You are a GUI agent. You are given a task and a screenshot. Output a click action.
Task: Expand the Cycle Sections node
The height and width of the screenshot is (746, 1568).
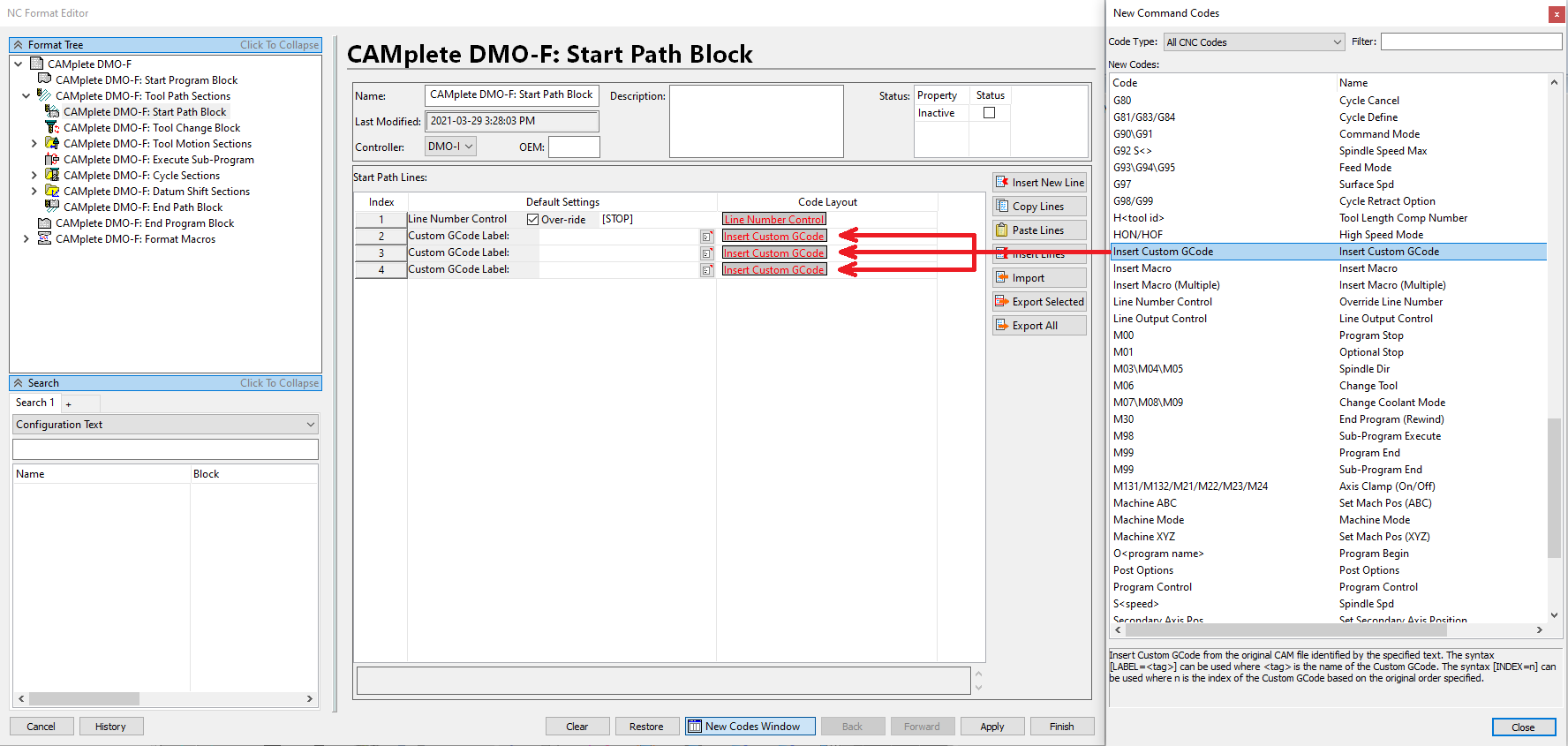pos(34,175)
